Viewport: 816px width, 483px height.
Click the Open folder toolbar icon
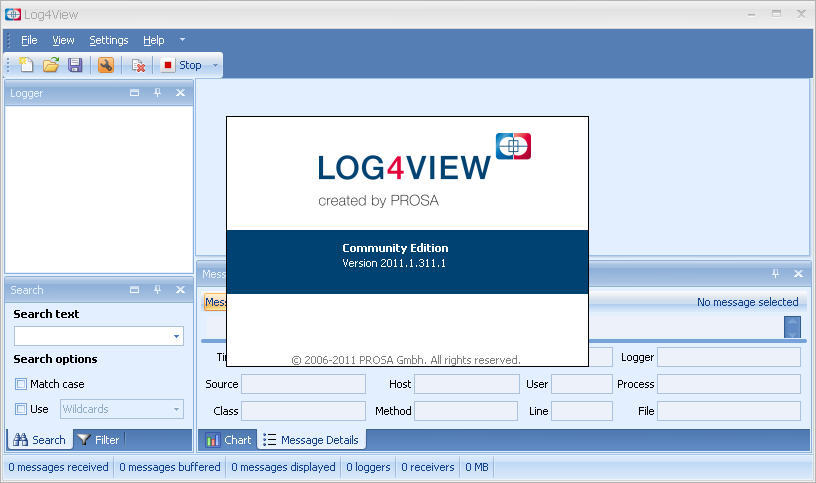coord(50,65)
